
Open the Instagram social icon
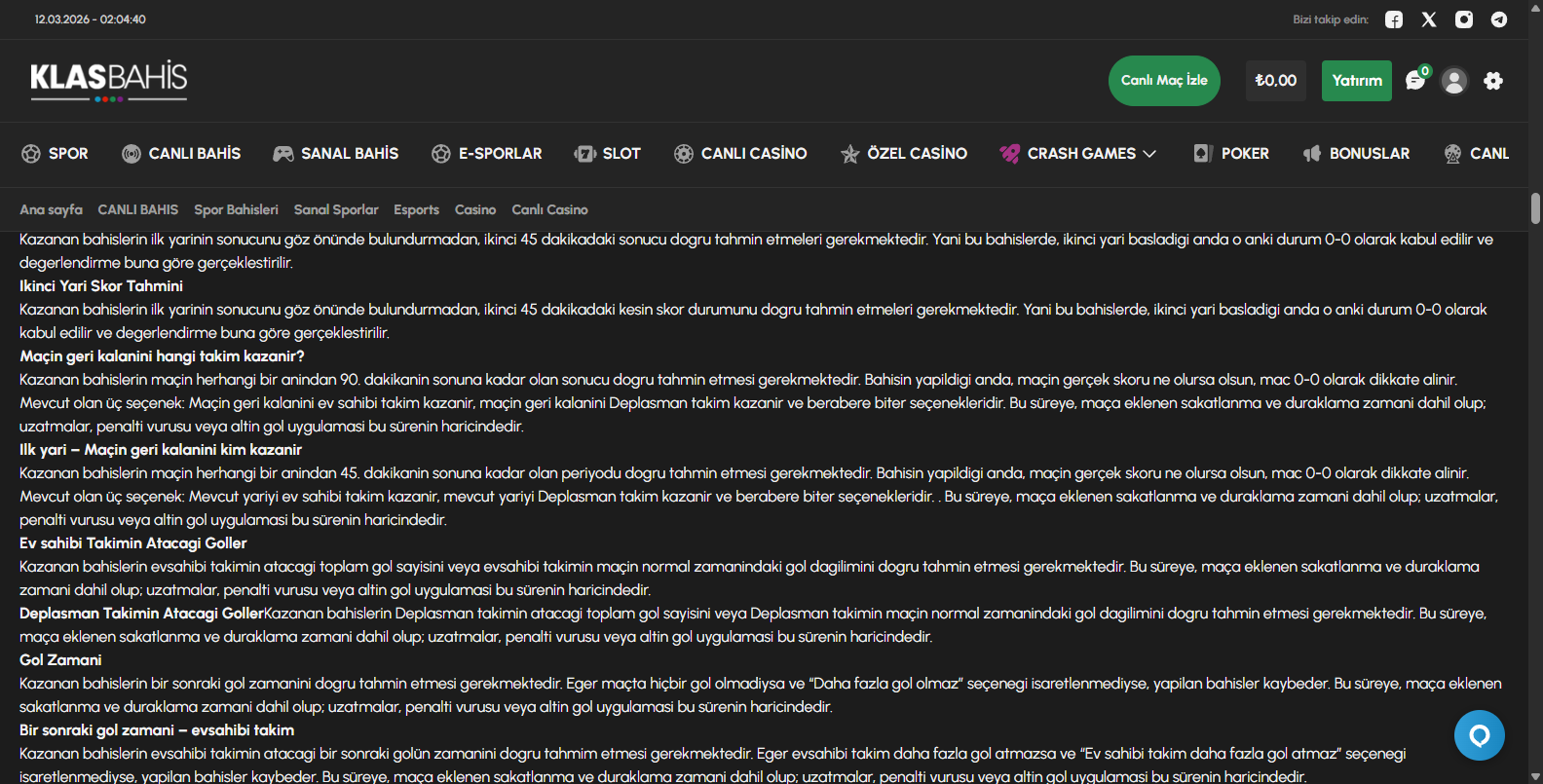[1464, 19]
